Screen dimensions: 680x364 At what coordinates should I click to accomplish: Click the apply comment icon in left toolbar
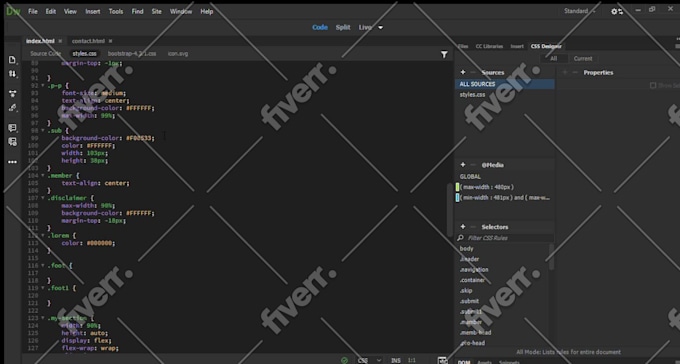[13, 128]
